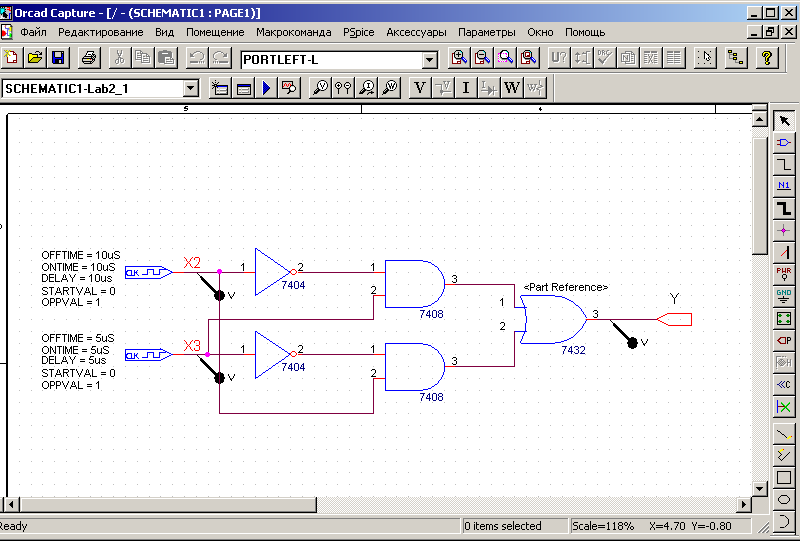Activate the Select arrow tool

tap(784, 121)
